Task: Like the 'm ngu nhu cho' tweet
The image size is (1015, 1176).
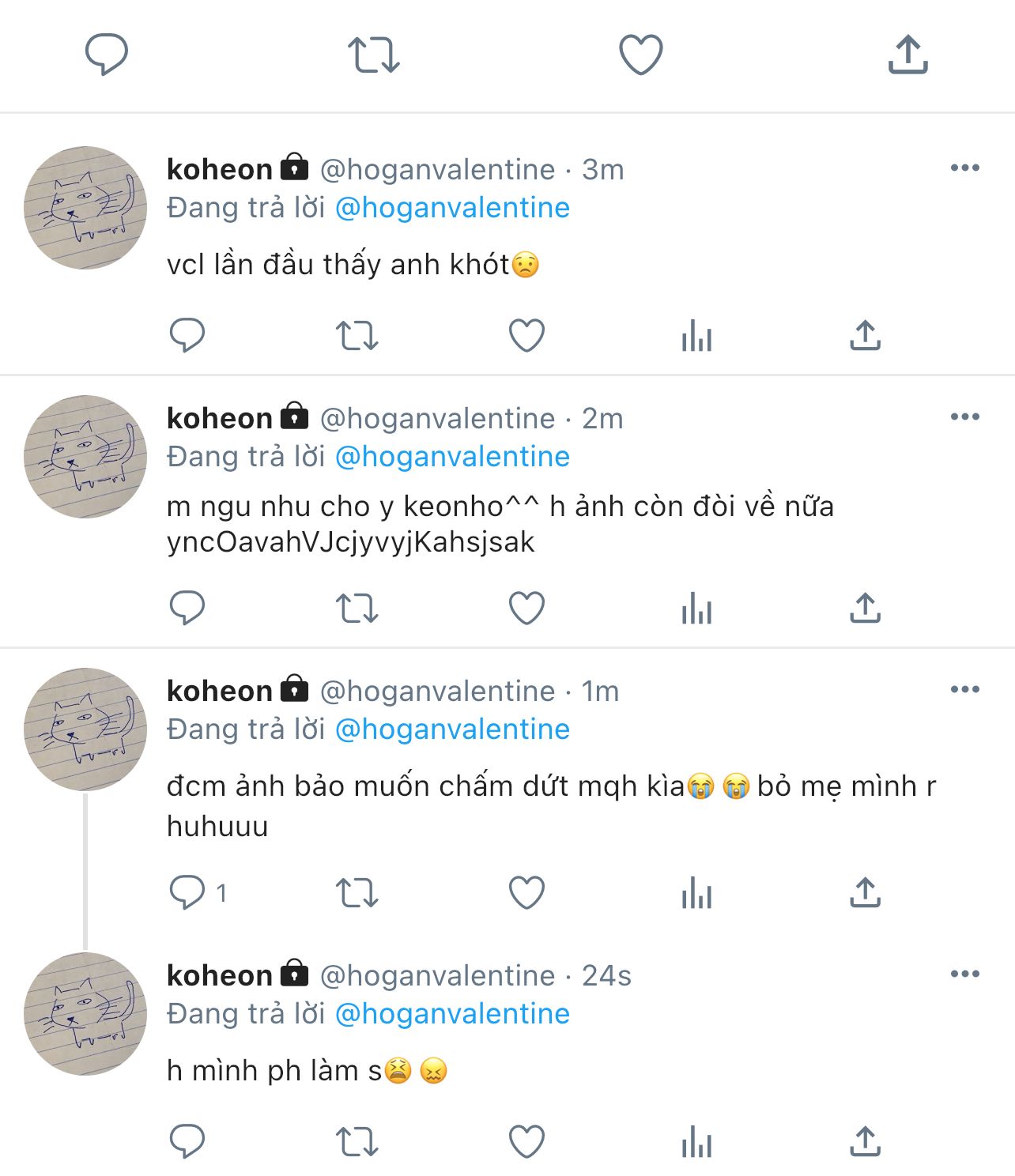Action: coord(526,609)
